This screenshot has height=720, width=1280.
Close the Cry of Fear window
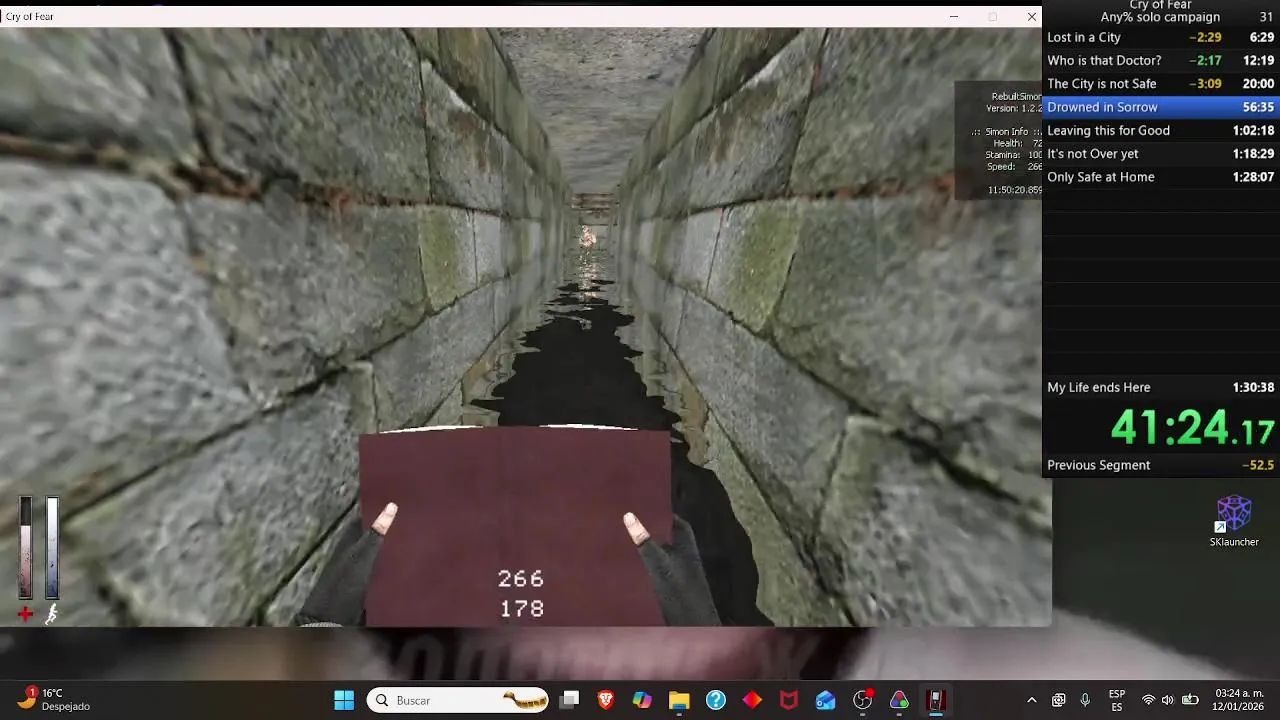click(1031, 16)
